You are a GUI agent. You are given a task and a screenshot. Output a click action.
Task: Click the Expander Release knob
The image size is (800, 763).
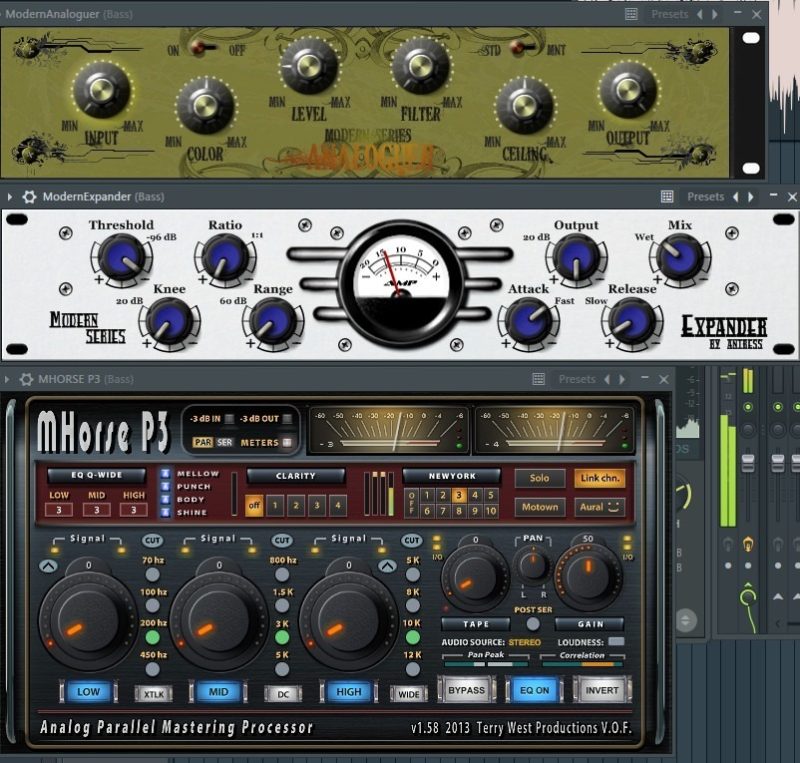coord(632,322)
